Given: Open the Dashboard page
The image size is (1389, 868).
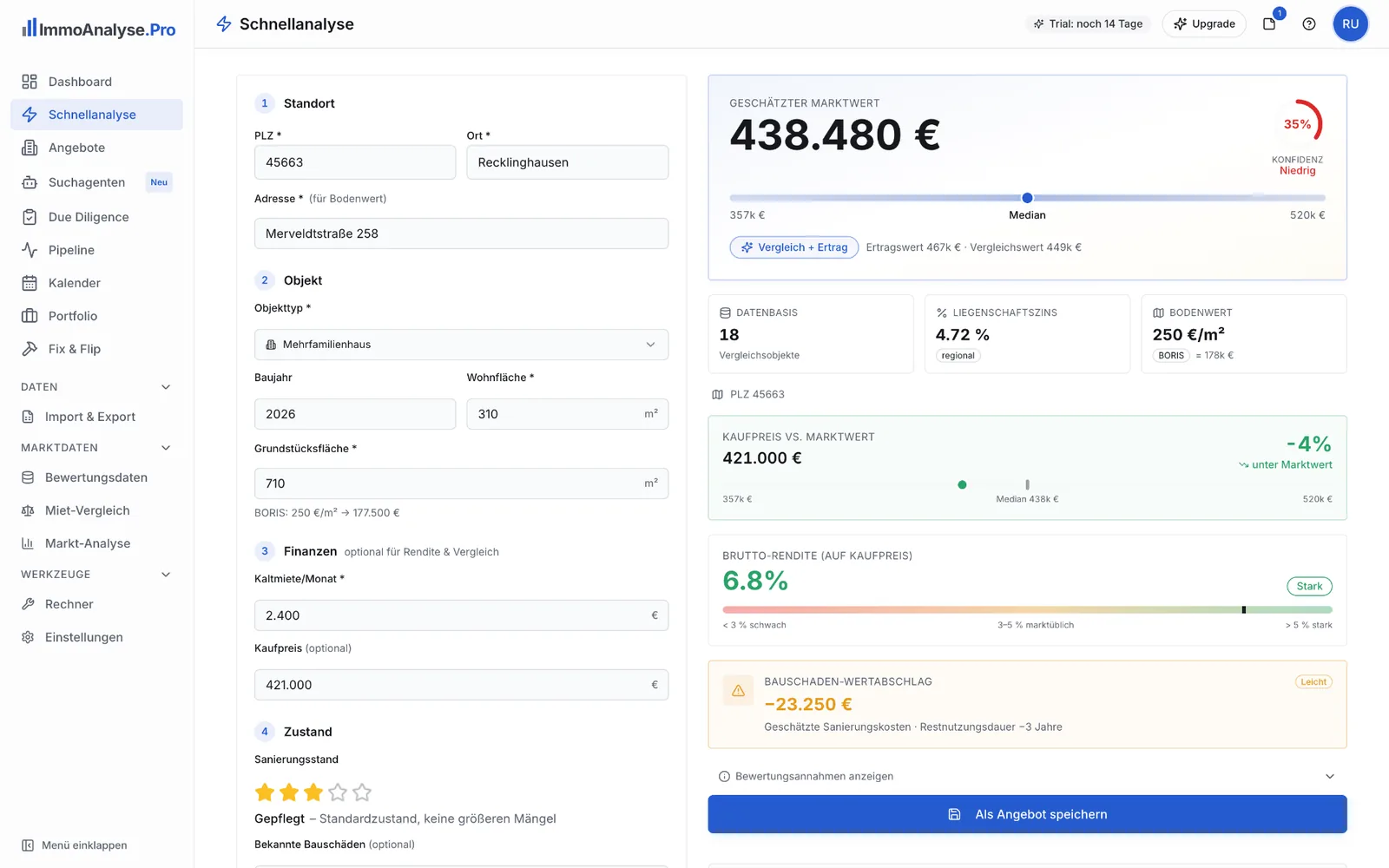Looking at the screenshot, I should (x=96, y=82).
